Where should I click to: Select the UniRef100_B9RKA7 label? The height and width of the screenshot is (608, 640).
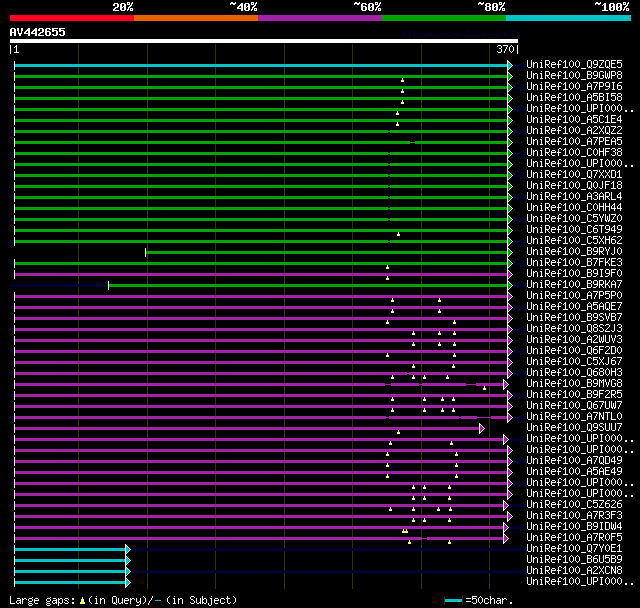pyautogui.click(x=574, y=285)
